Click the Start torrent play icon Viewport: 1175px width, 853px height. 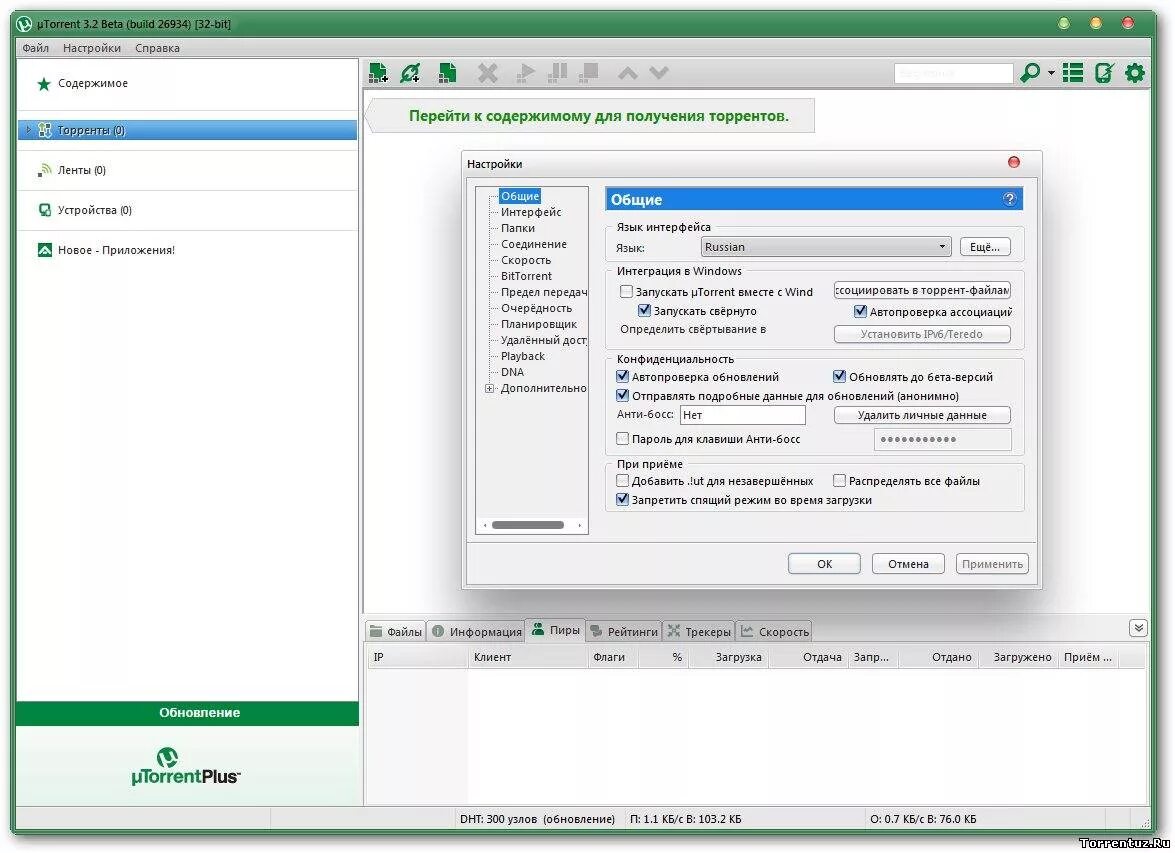point(526,73)
